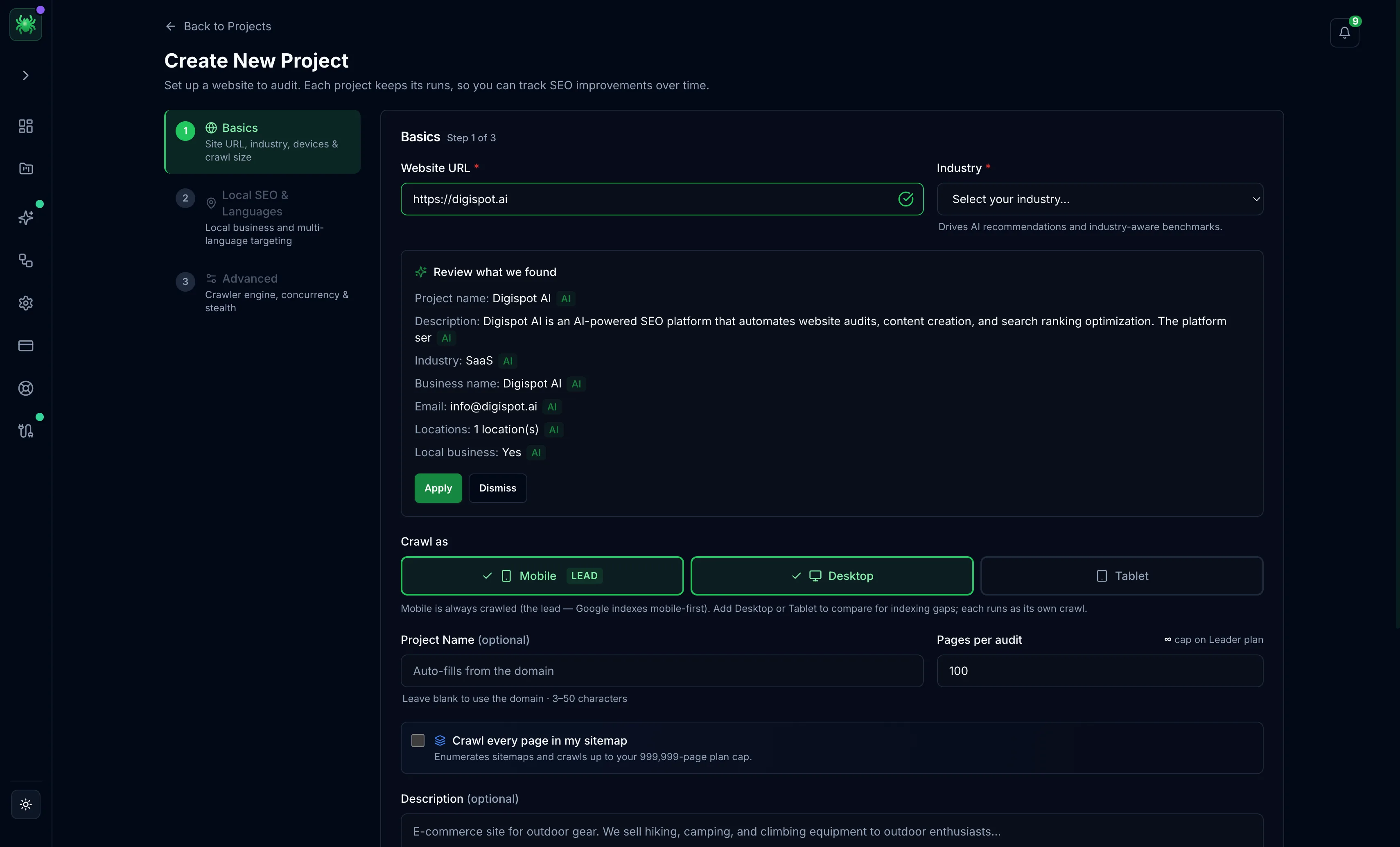Toggle Desktop crawl device option
Viewport: 1400px width, 847px height.
coord(832,576)
